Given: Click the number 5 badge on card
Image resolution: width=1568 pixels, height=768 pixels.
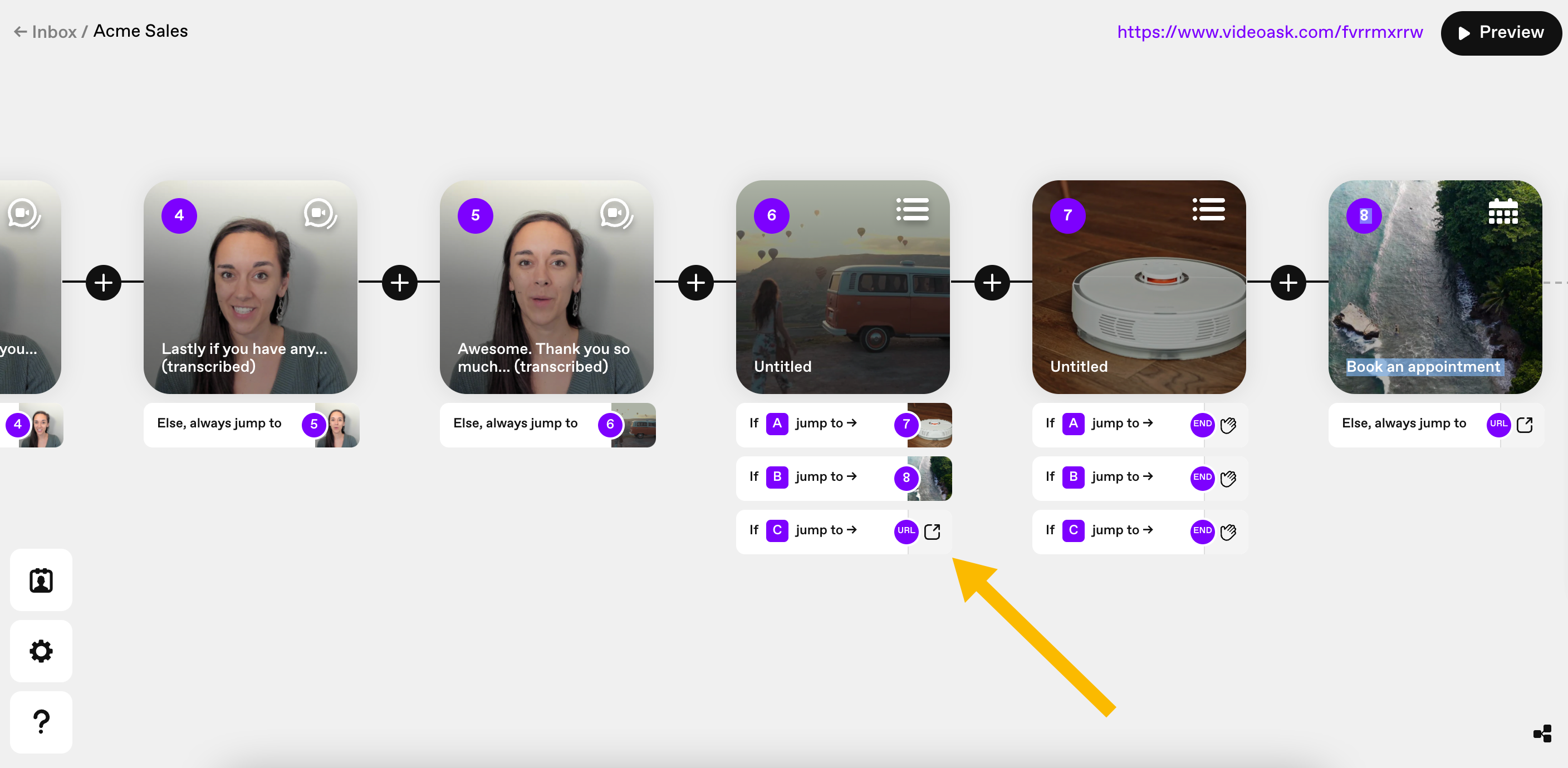Looking at the screenshot, I should click(476, 215).
